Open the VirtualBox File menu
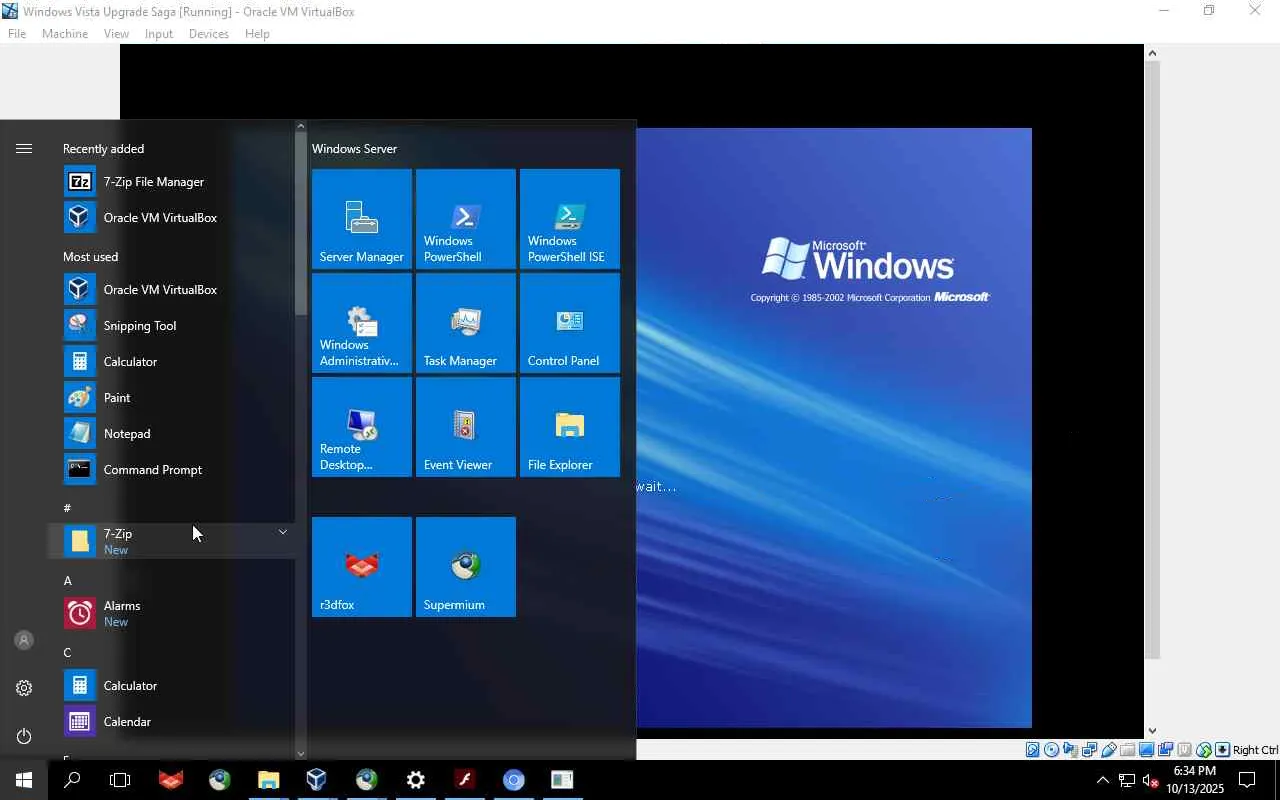 [x=17, y=34]
